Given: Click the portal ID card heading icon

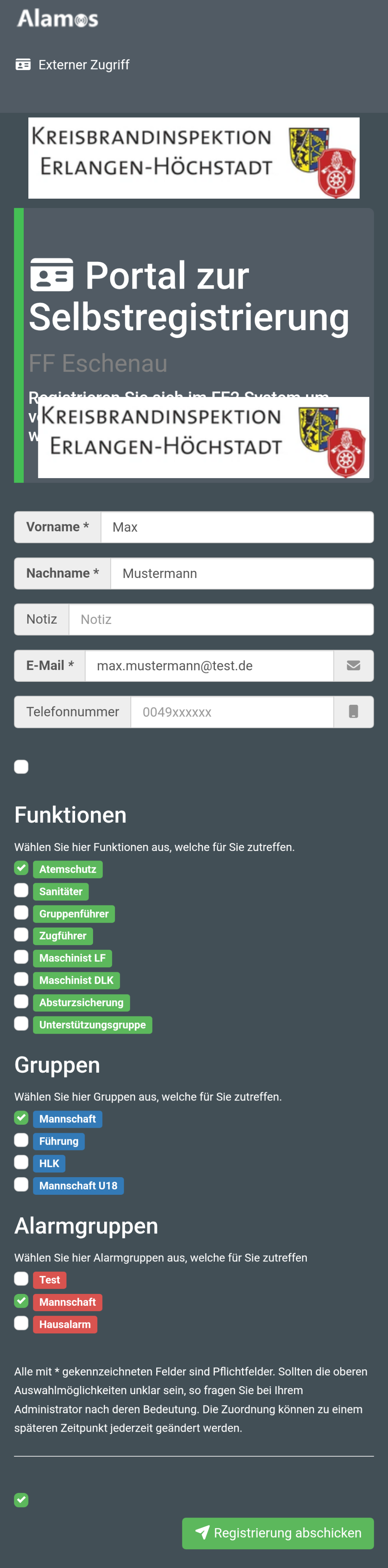Looking at the screenshot, I should 52,275.
